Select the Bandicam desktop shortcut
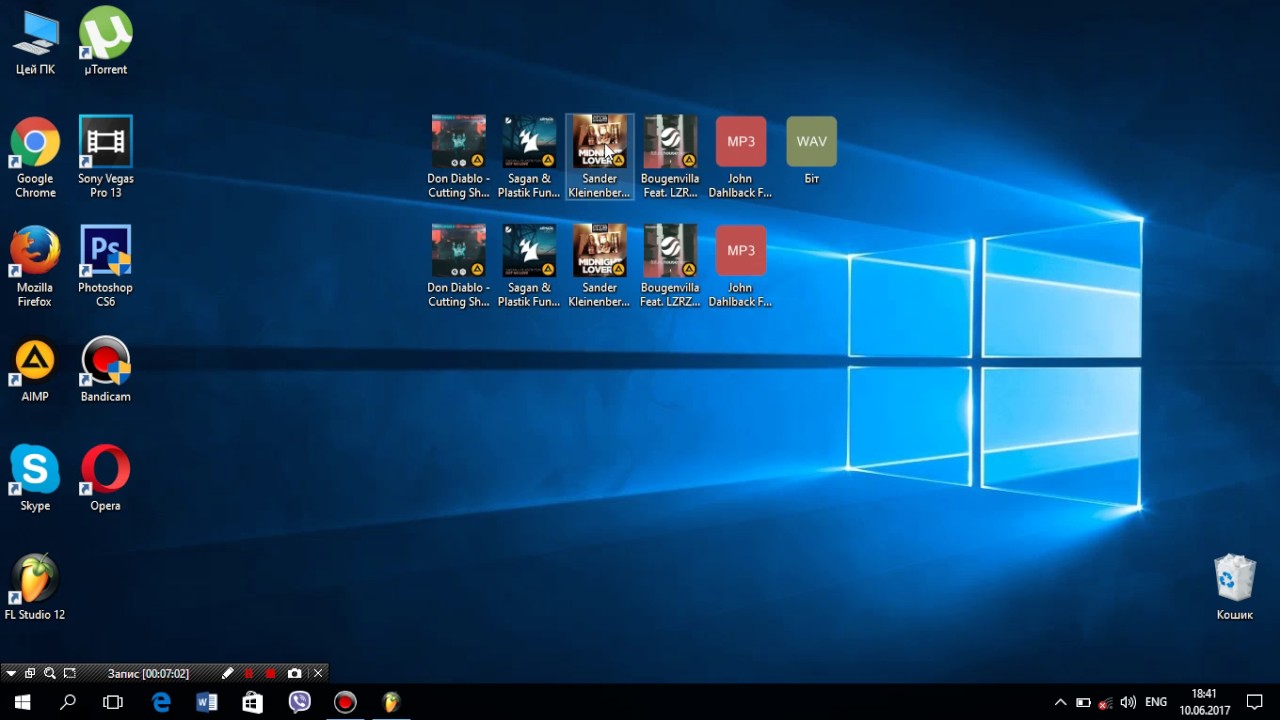Screen dimensions: 1280x720 [x=105, y=369]
